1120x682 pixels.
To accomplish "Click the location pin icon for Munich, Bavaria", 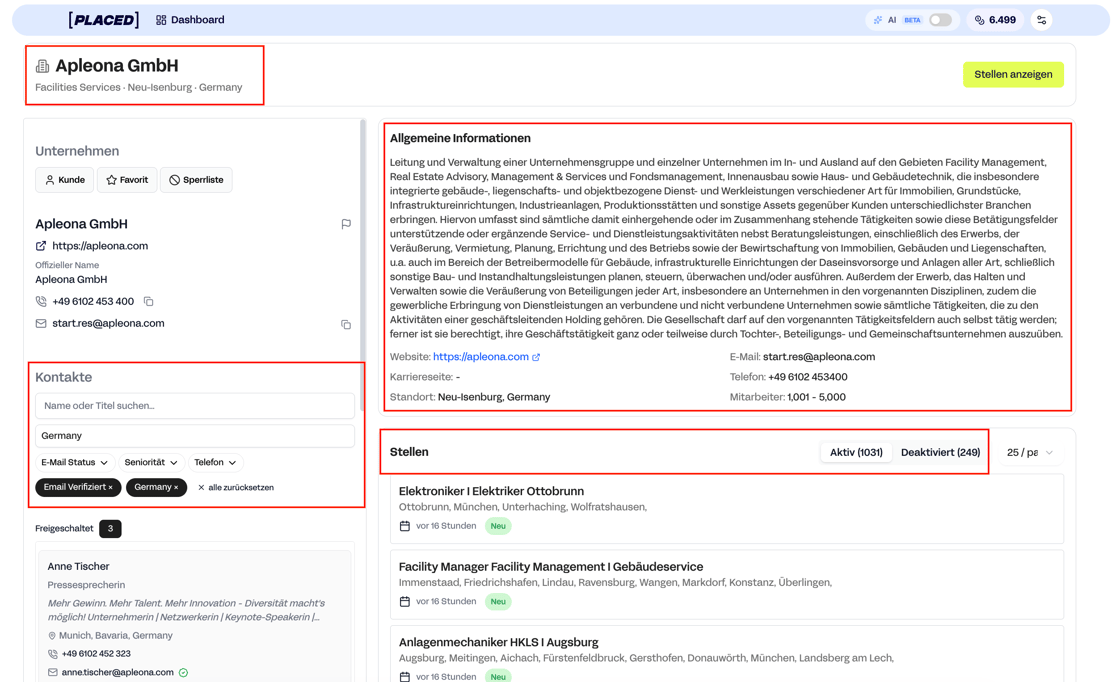I will [x=52, y=636].
